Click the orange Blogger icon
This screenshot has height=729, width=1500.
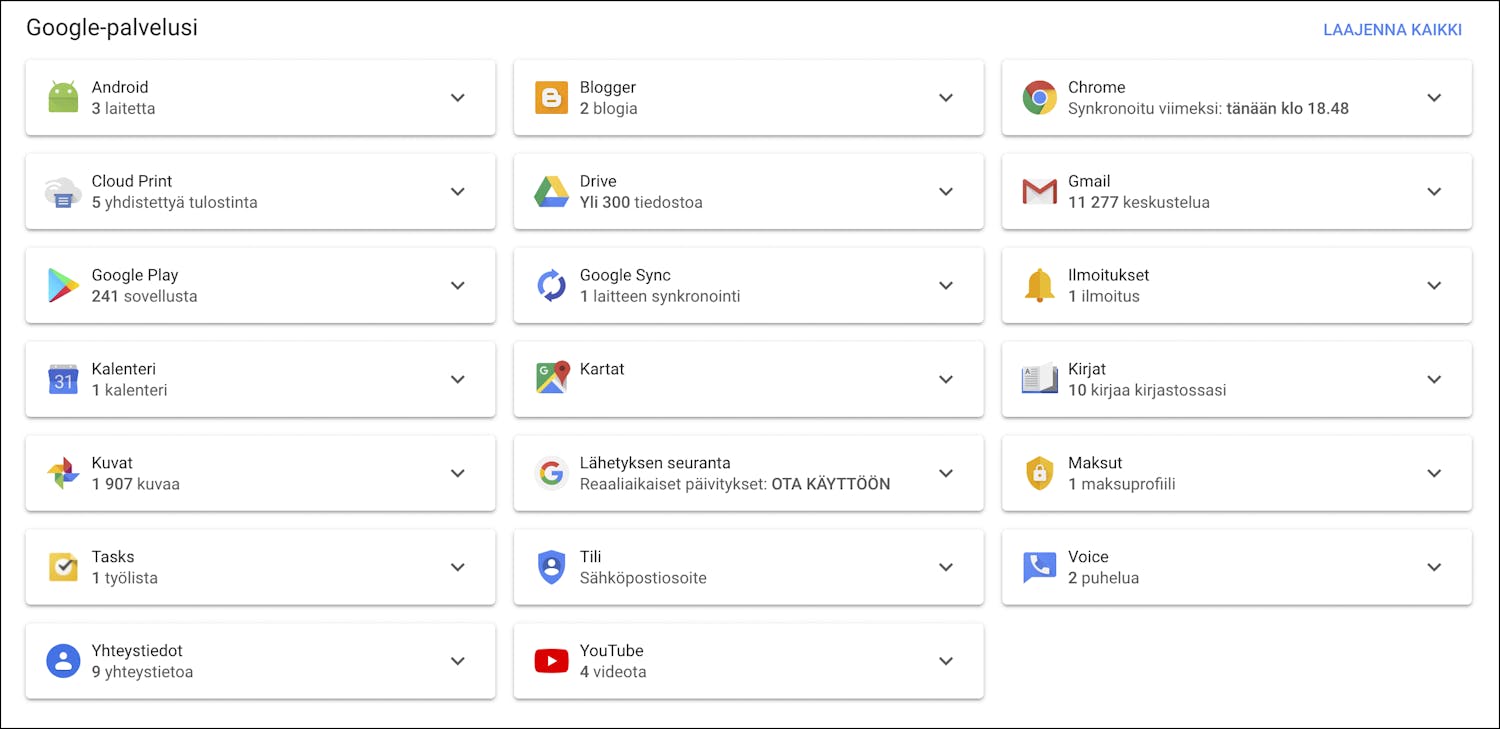(551, 98)
